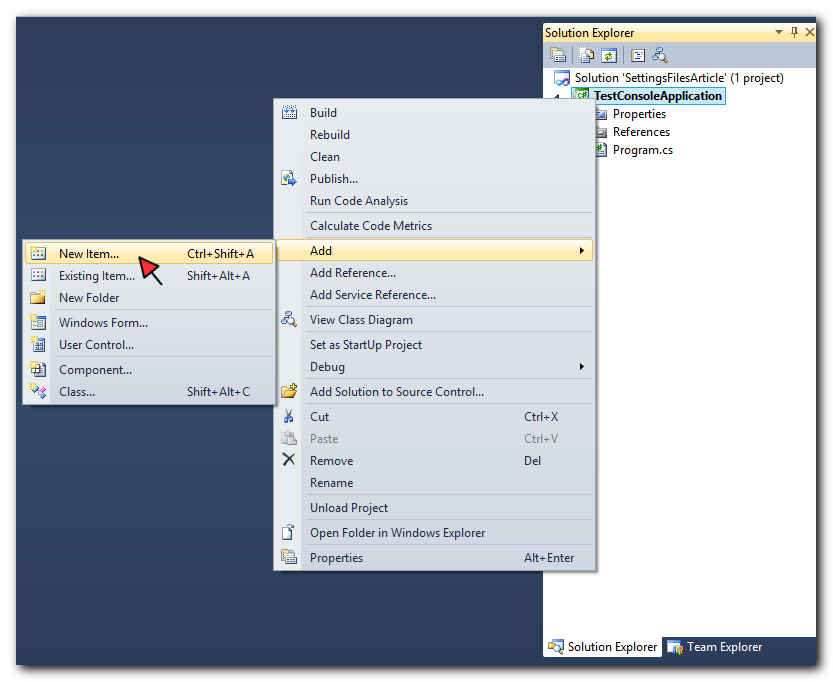Open the View Class Diagram toolbar icon
The width and height of the screenshot is (833, 682).
(x=660, y=54)
